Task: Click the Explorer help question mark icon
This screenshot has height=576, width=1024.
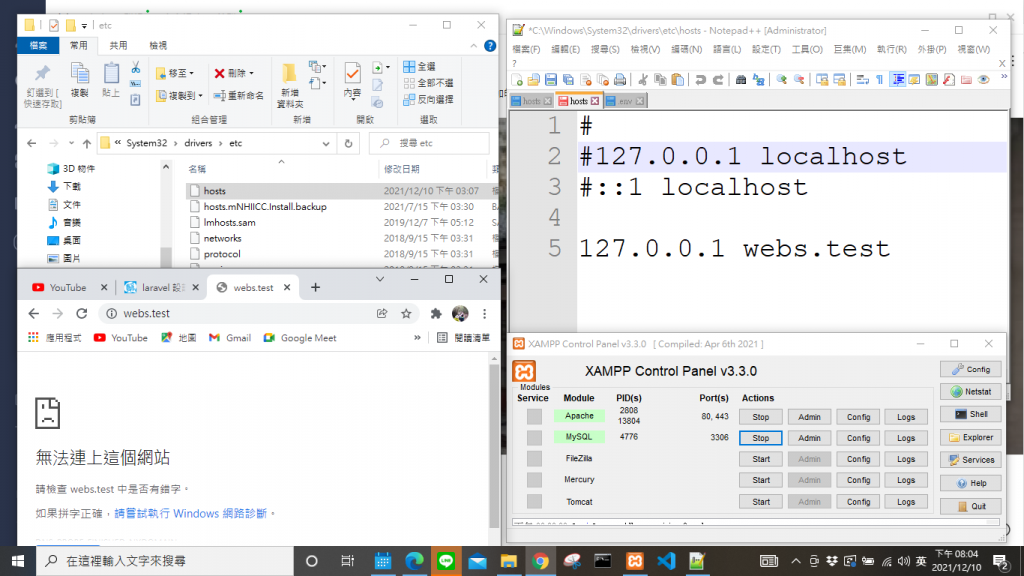Action: (490, 46)
